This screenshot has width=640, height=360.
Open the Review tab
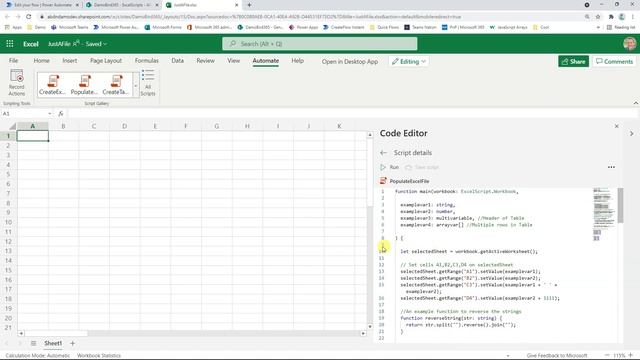205,60
